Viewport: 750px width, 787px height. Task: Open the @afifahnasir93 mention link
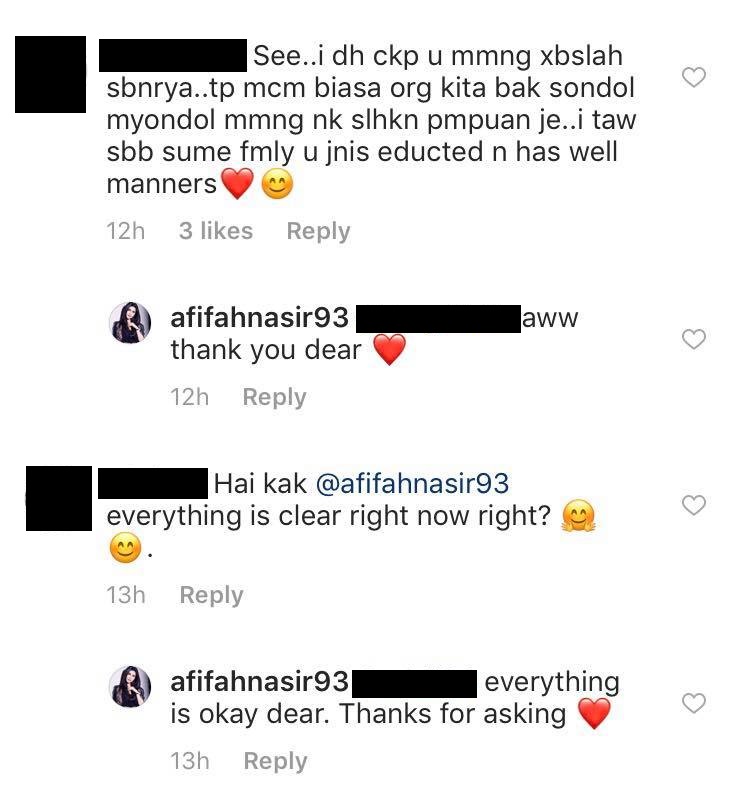coord(412,484)
